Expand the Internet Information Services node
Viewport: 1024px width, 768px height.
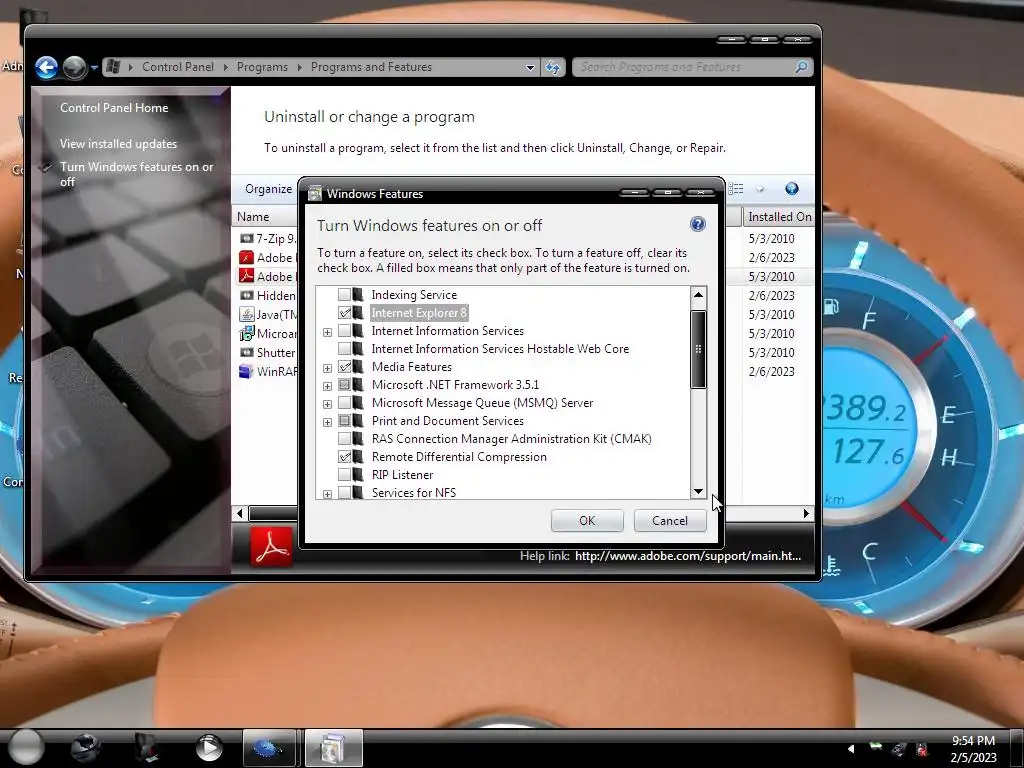click(x=327, y=332)
